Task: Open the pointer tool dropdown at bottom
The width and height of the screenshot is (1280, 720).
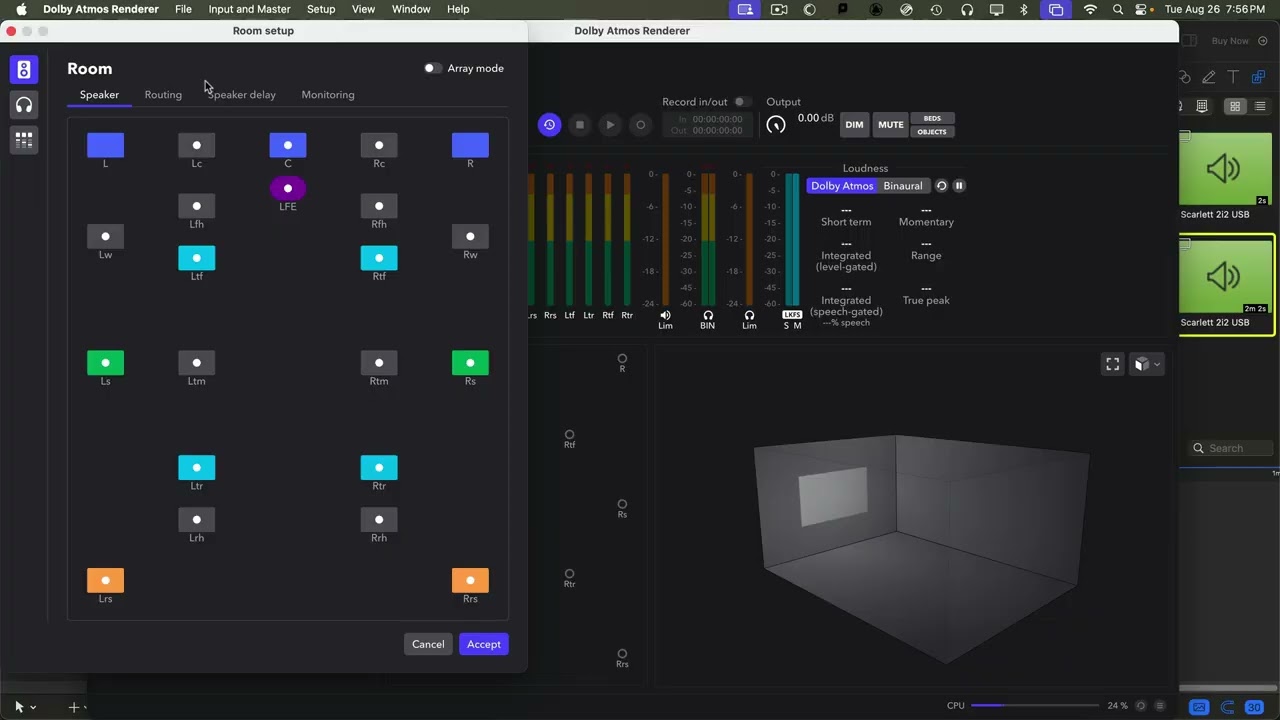Action: click(x=25, y=707)
